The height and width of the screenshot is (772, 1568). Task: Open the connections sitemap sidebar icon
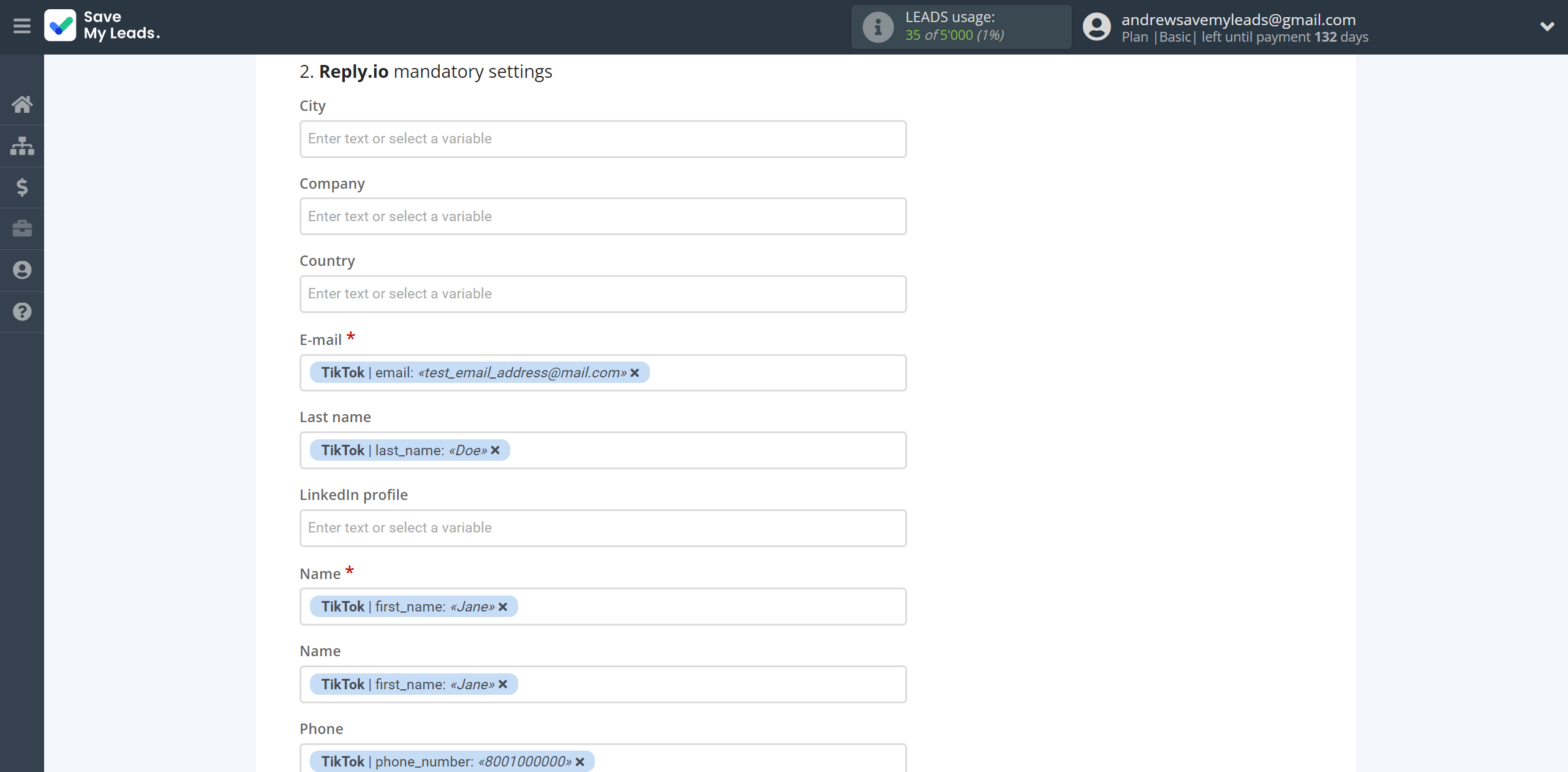click(22, 146)
